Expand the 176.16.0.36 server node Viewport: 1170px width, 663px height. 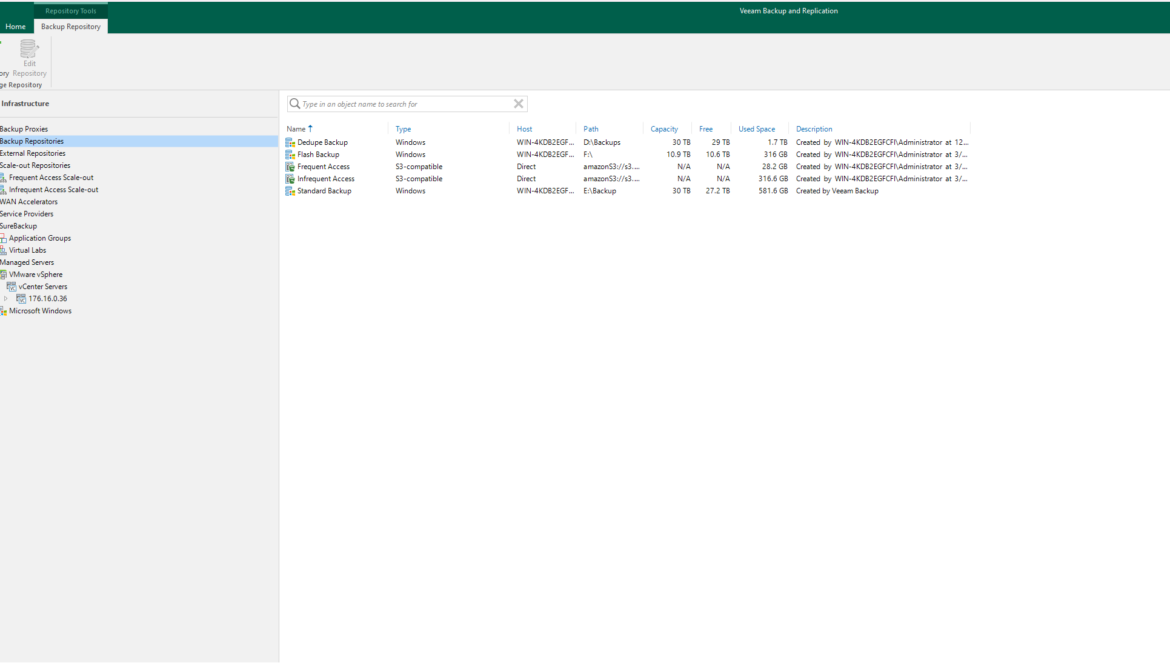pos(6,298)
